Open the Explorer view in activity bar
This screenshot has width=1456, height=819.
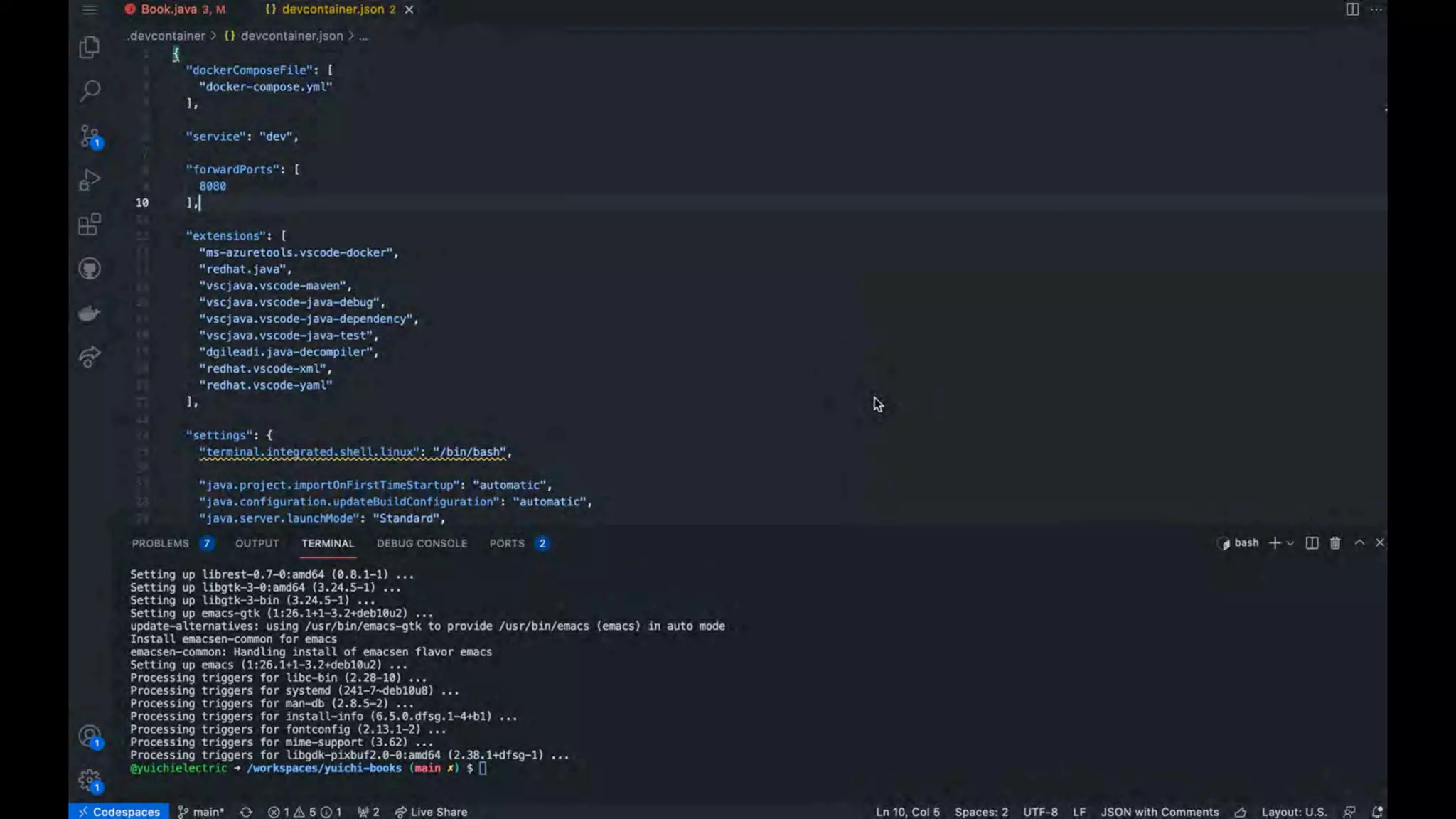(90, 48)
